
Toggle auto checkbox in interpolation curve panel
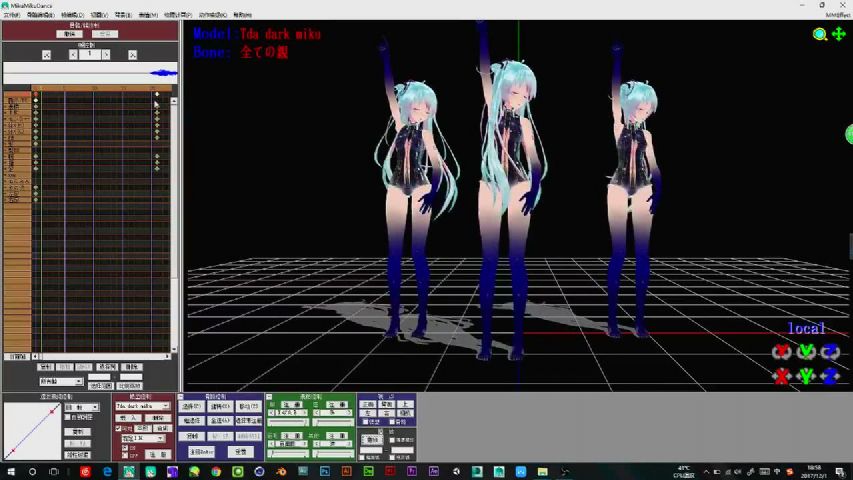pyautogui.click(x=67, y=417)
